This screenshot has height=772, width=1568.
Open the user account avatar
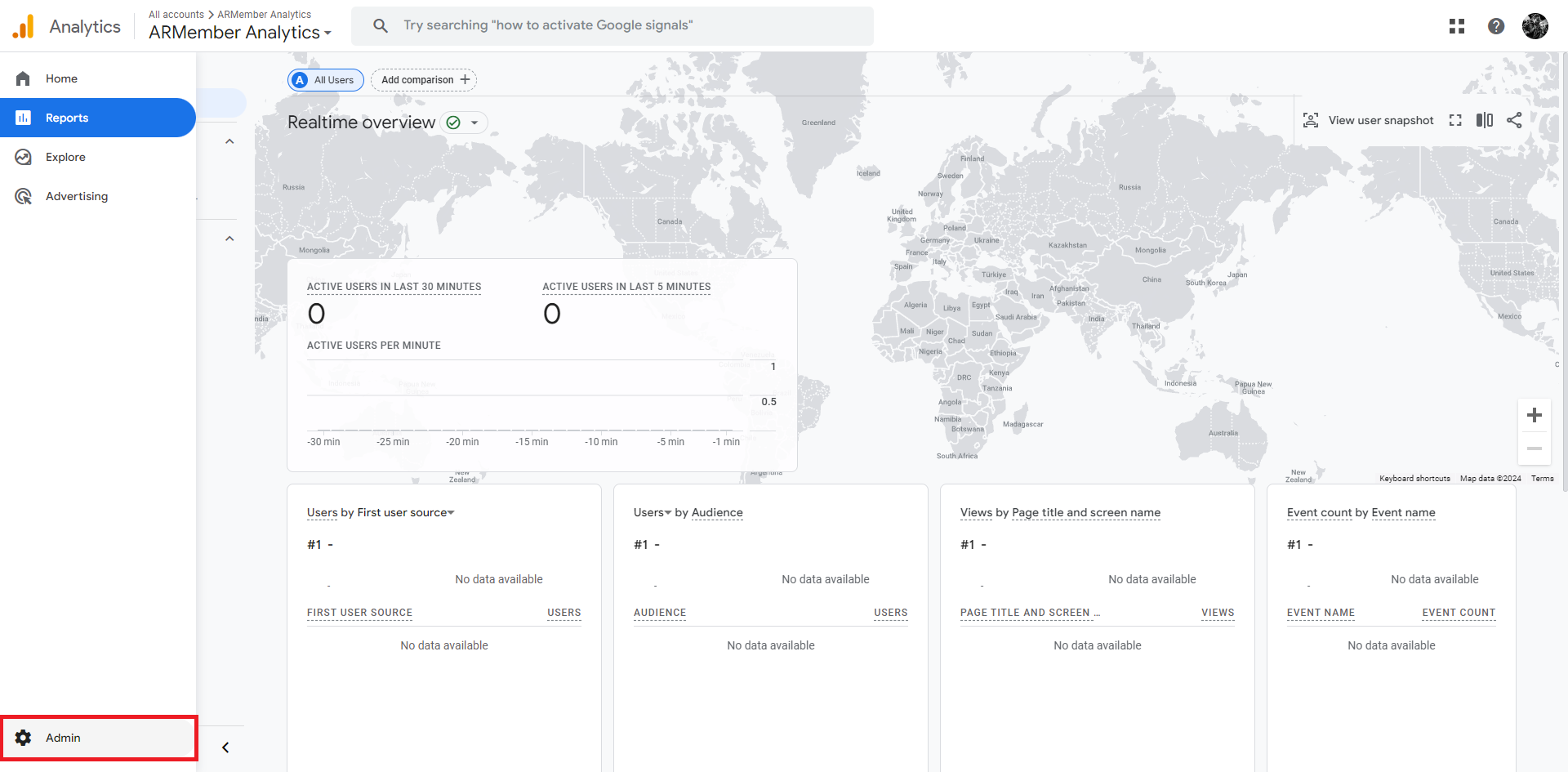coord(1535,26)
